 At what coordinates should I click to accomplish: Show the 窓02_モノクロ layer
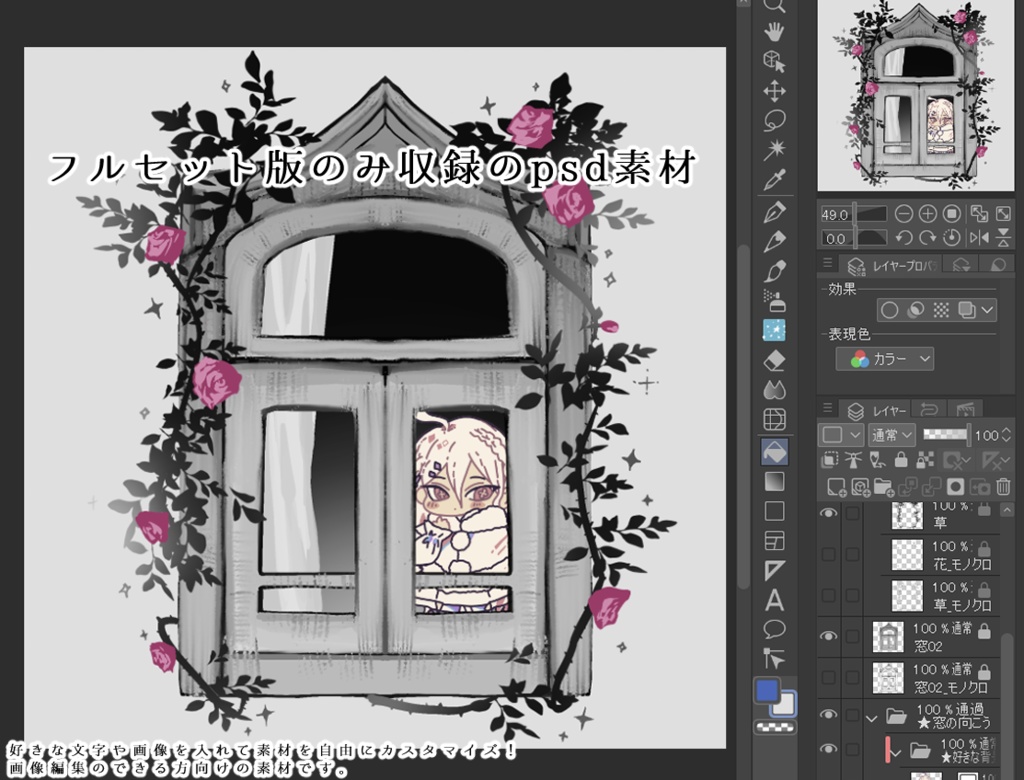[828, 677]
